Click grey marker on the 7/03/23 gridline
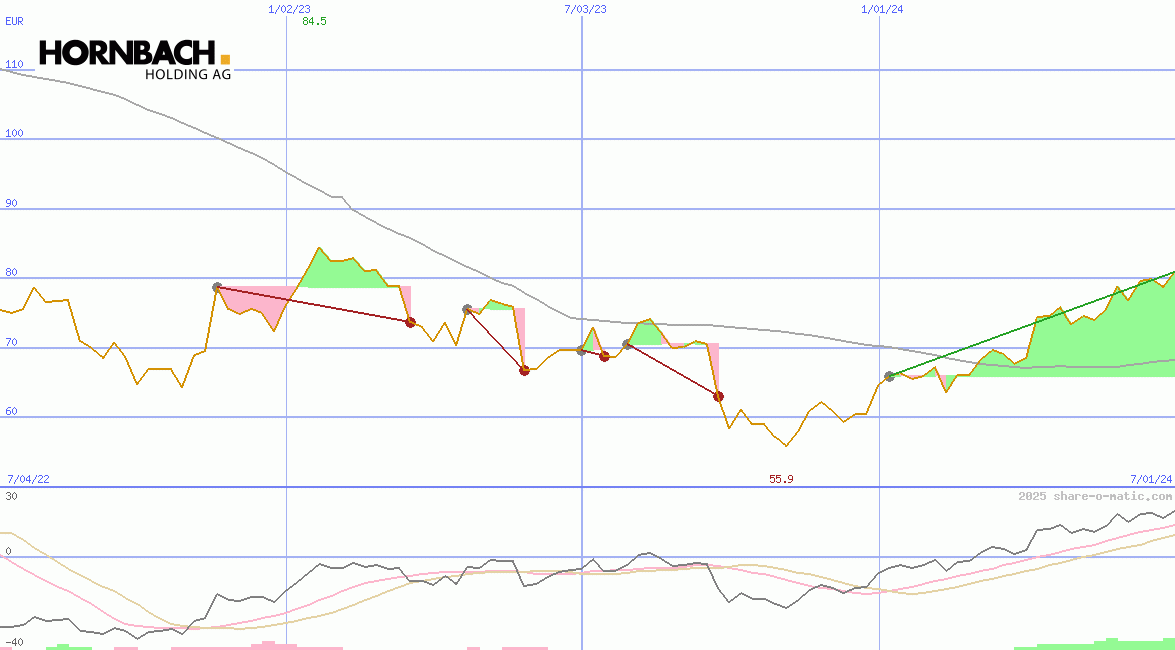Screen dimensions: 1175x650 tap(582, 350)
